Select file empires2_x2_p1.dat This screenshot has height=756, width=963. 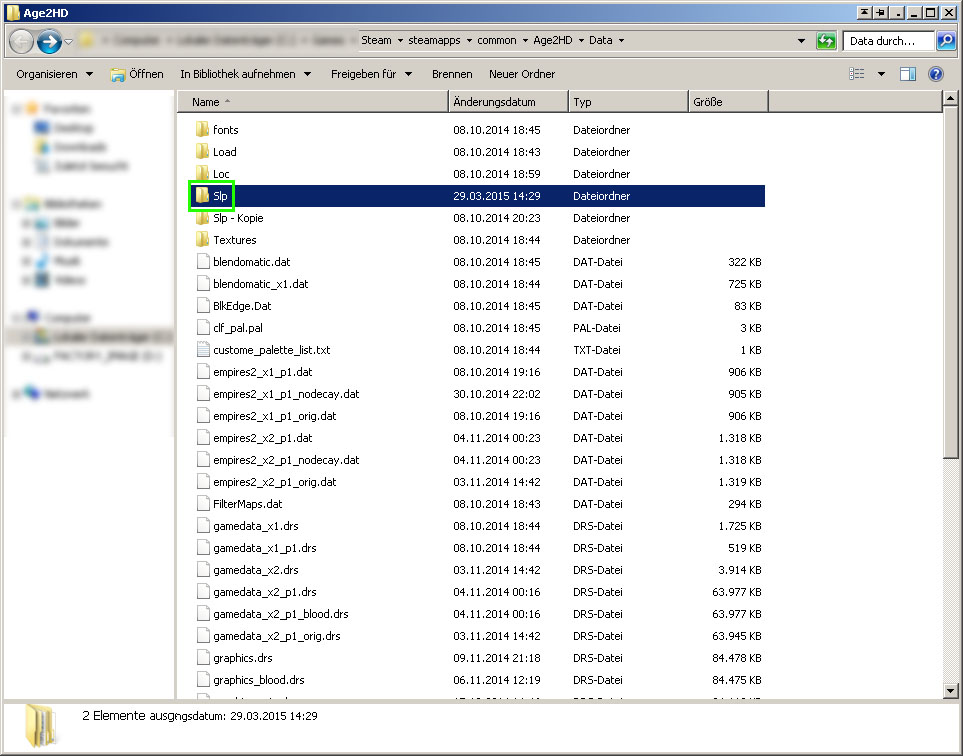262,438
